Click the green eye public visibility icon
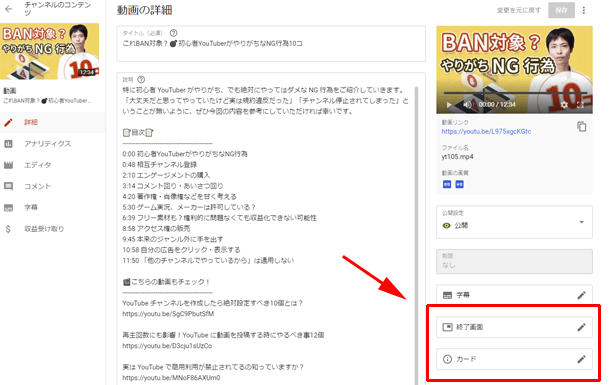 click(447, 226)
